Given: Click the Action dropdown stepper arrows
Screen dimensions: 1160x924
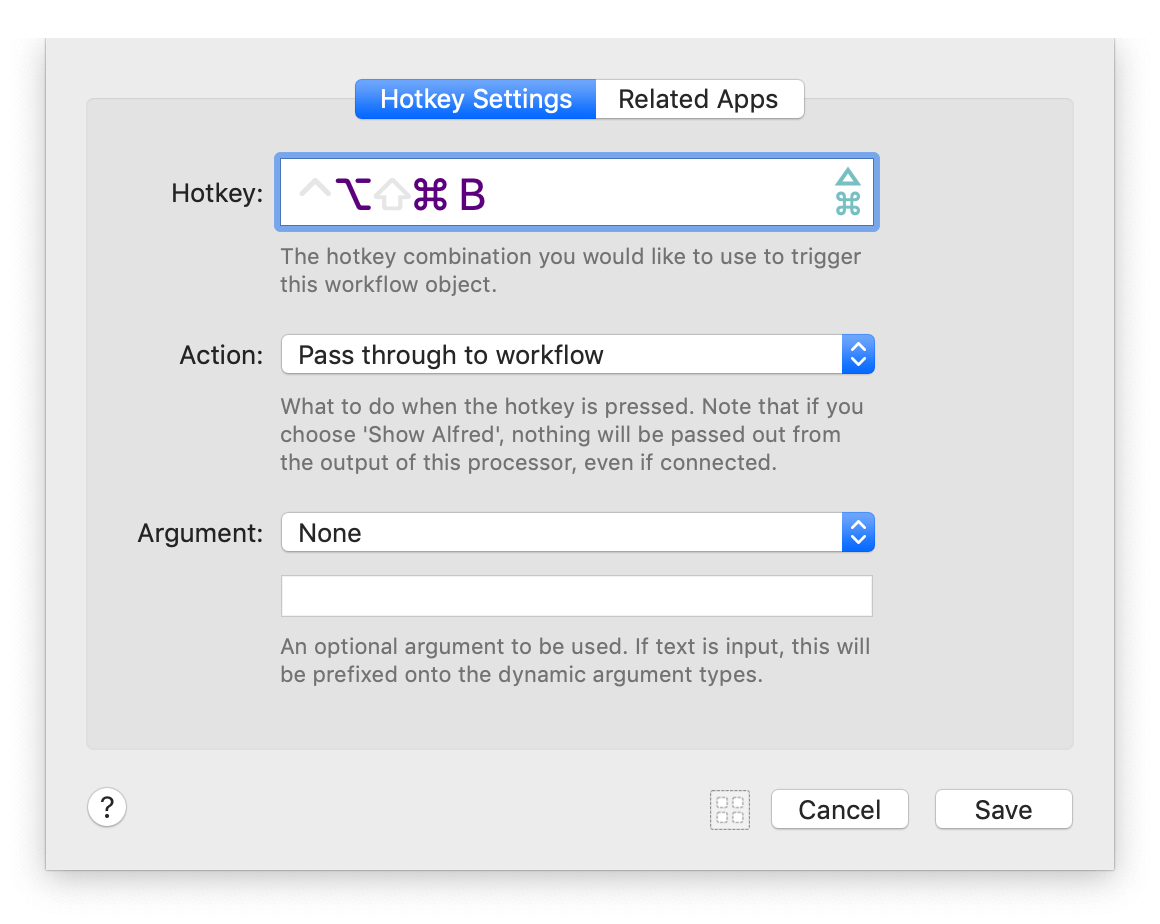Looking at the screenshot, I should (x=858, y=354).
